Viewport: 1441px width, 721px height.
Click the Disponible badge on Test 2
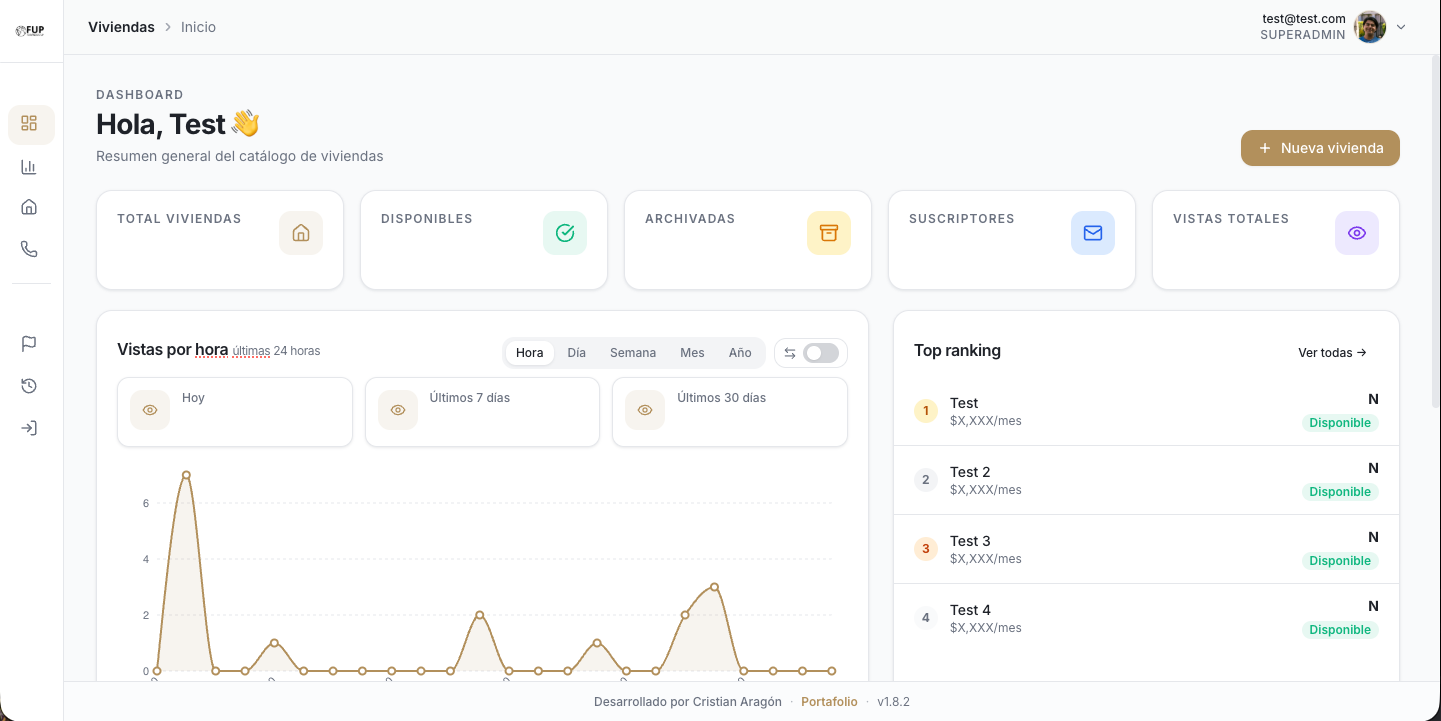pos(1340,492)
